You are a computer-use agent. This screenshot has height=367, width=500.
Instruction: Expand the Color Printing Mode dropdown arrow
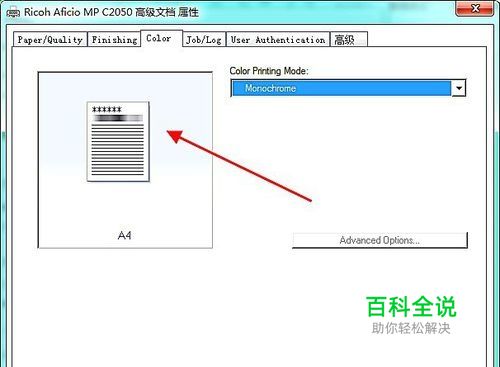(459, 88)
